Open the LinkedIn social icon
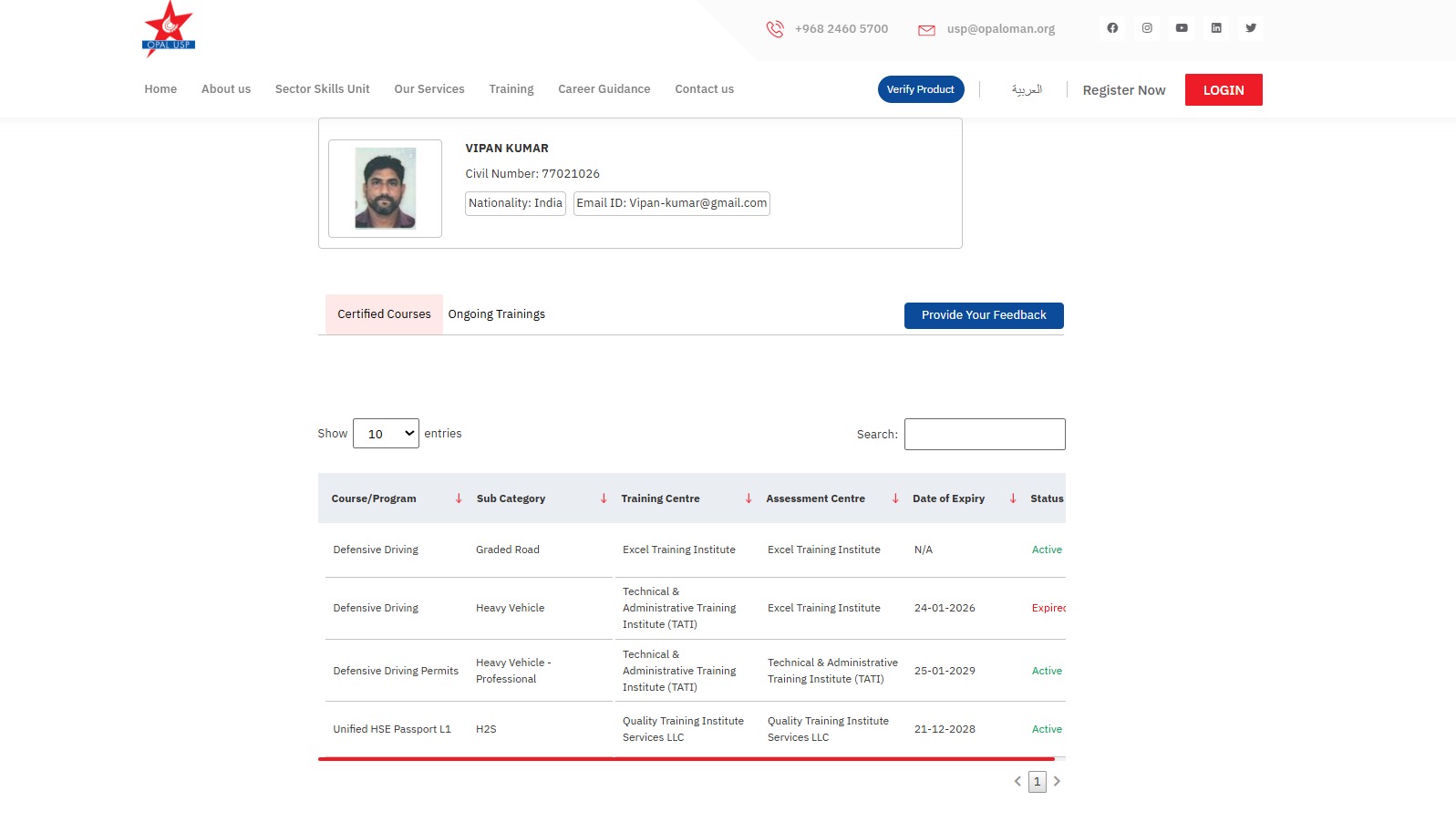1456x822 pixels. point(1216,28)
